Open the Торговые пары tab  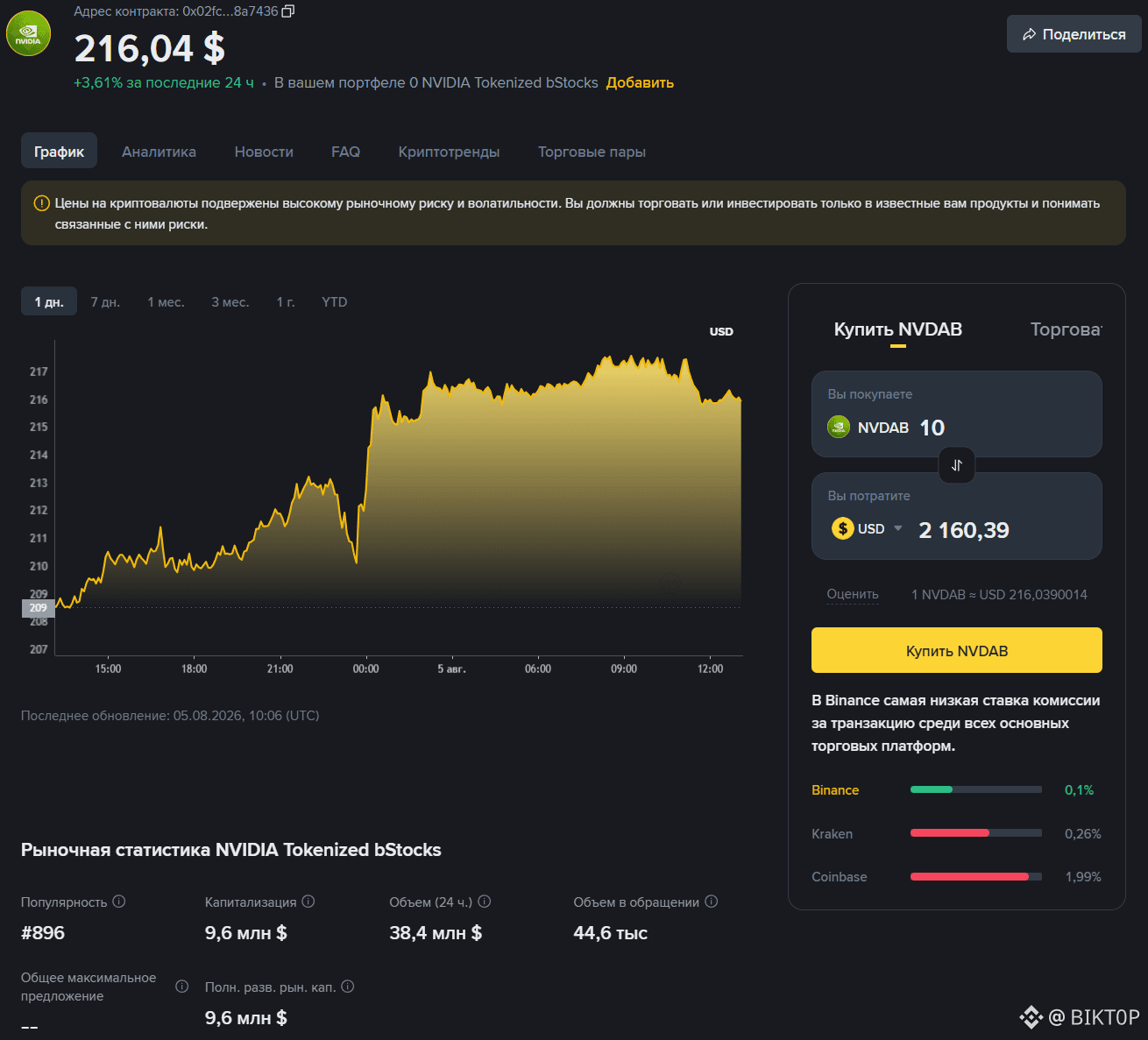(x=592, y=152)
